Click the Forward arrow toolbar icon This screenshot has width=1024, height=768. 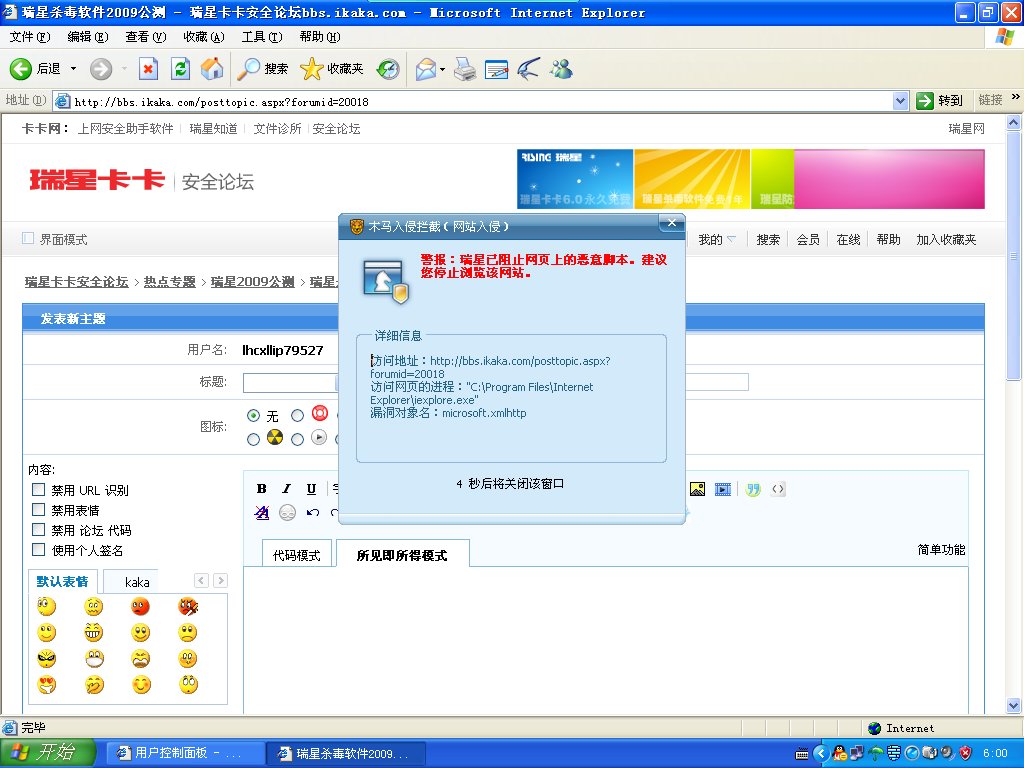pos(101,69)
